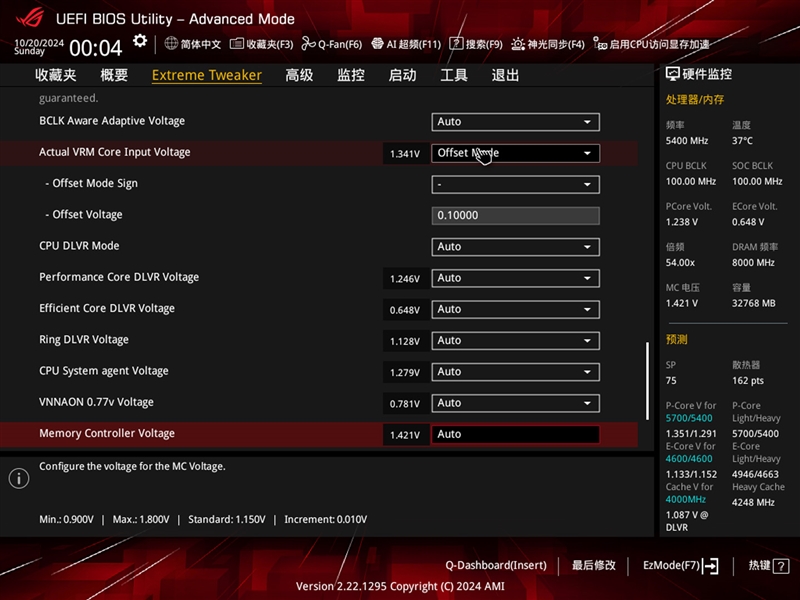Open the CPU DLVR Mode dropdown
The height and width of the screenshot is (600, 800).
coord(515,246)
